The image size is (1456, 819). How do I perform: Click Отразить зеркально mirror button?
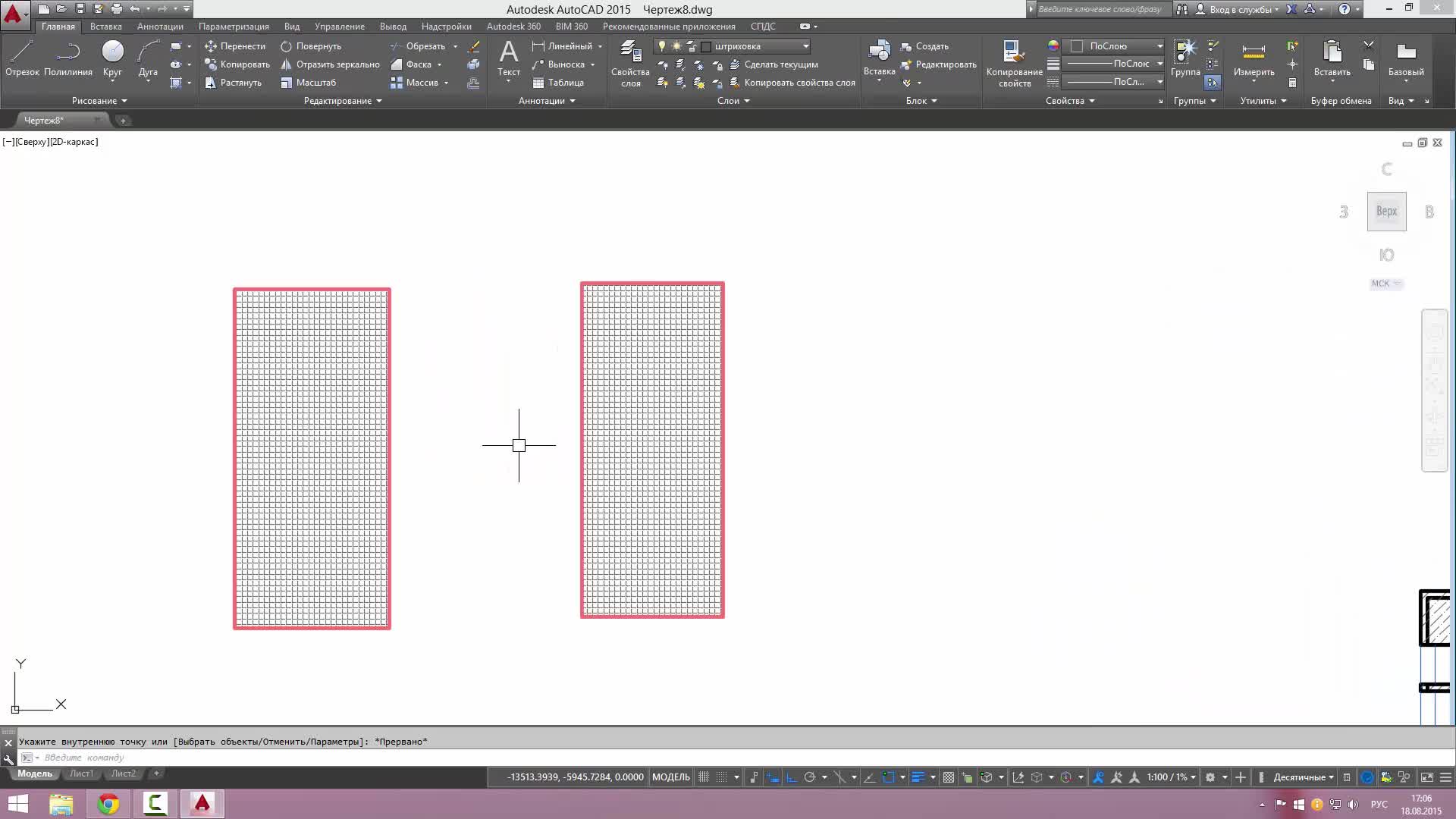tap(330, 64)
